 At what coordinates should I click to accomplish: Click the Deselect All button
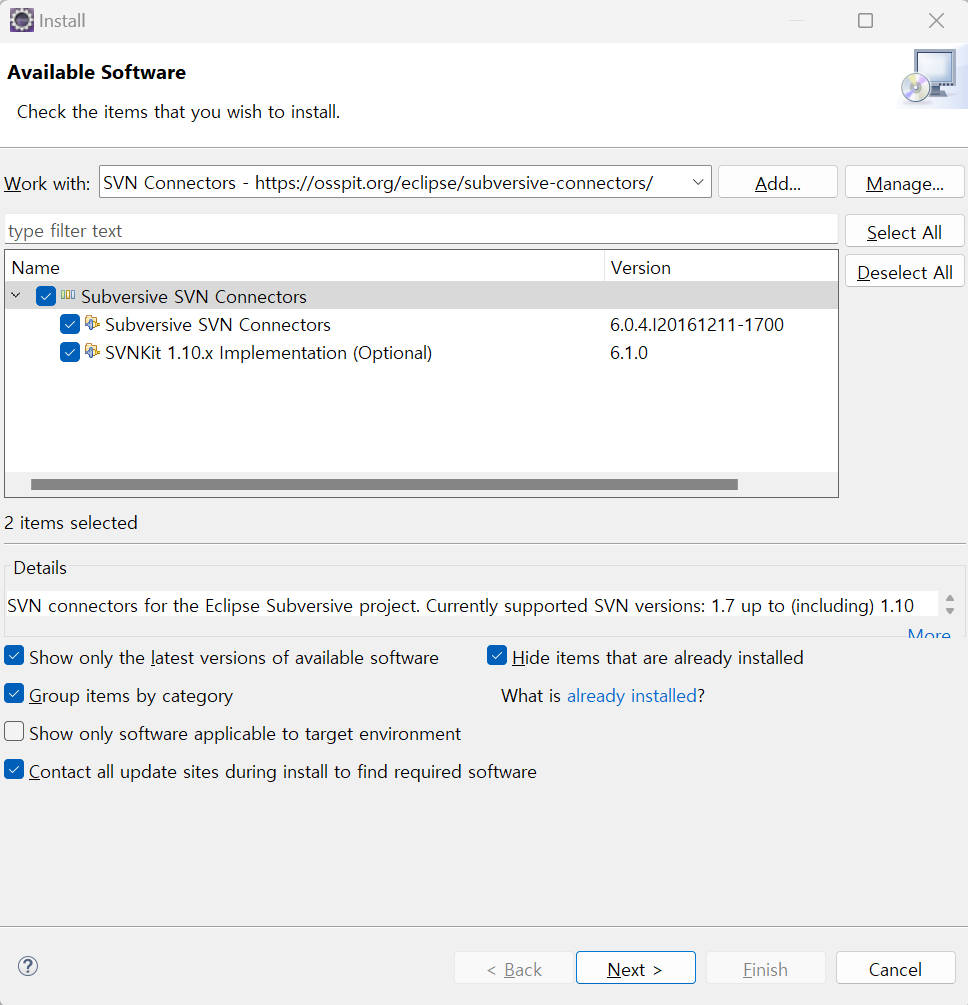coord(904,272)
